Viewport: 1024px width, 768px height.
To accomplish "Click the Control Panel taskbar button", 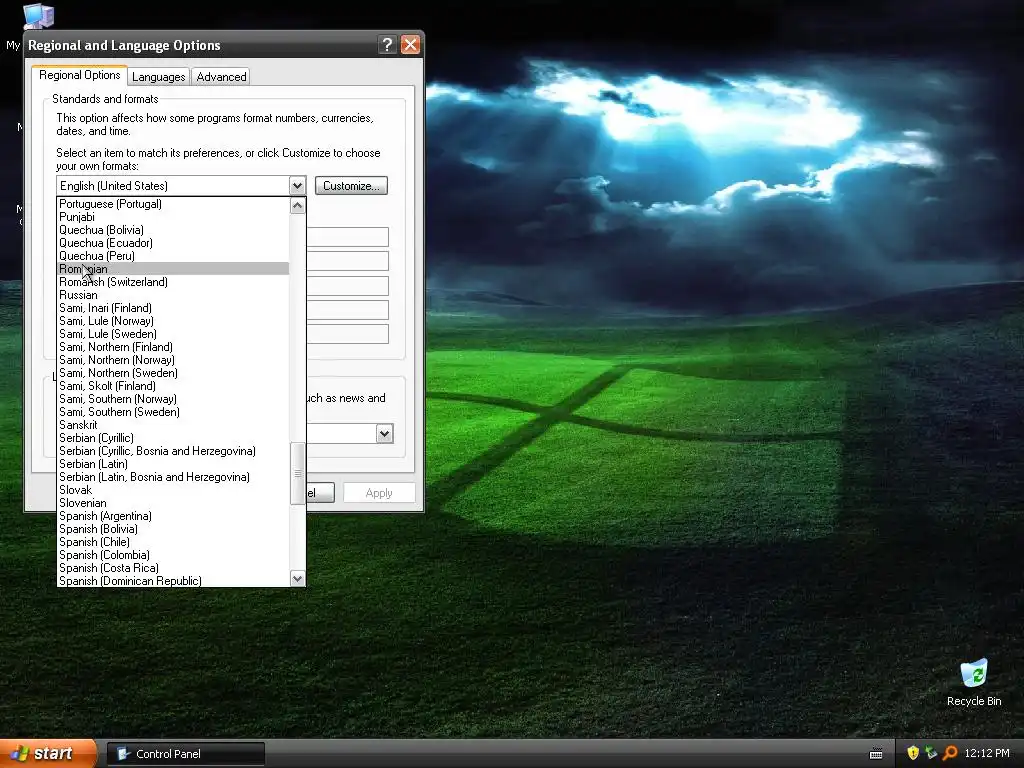I will coord(186,754).
